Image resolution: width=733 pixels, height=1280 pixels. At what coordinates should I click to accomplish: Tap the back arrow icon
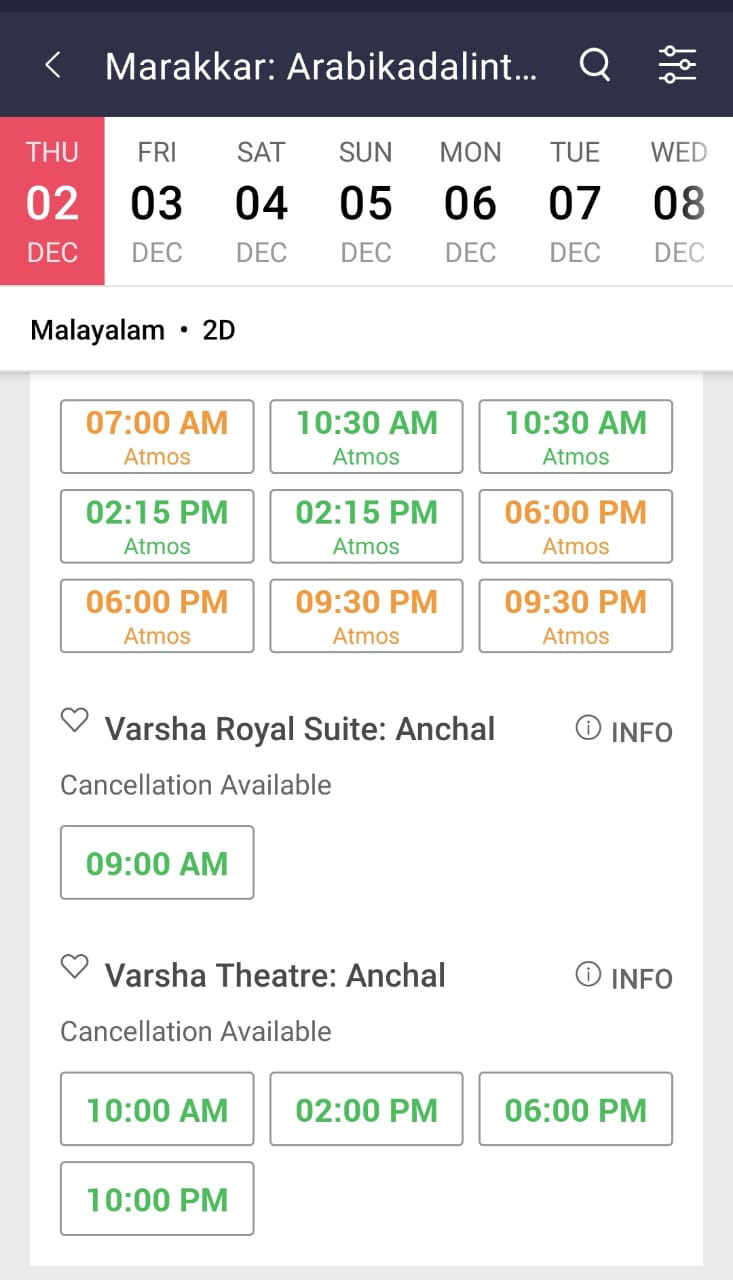click(x=53, y=66)
